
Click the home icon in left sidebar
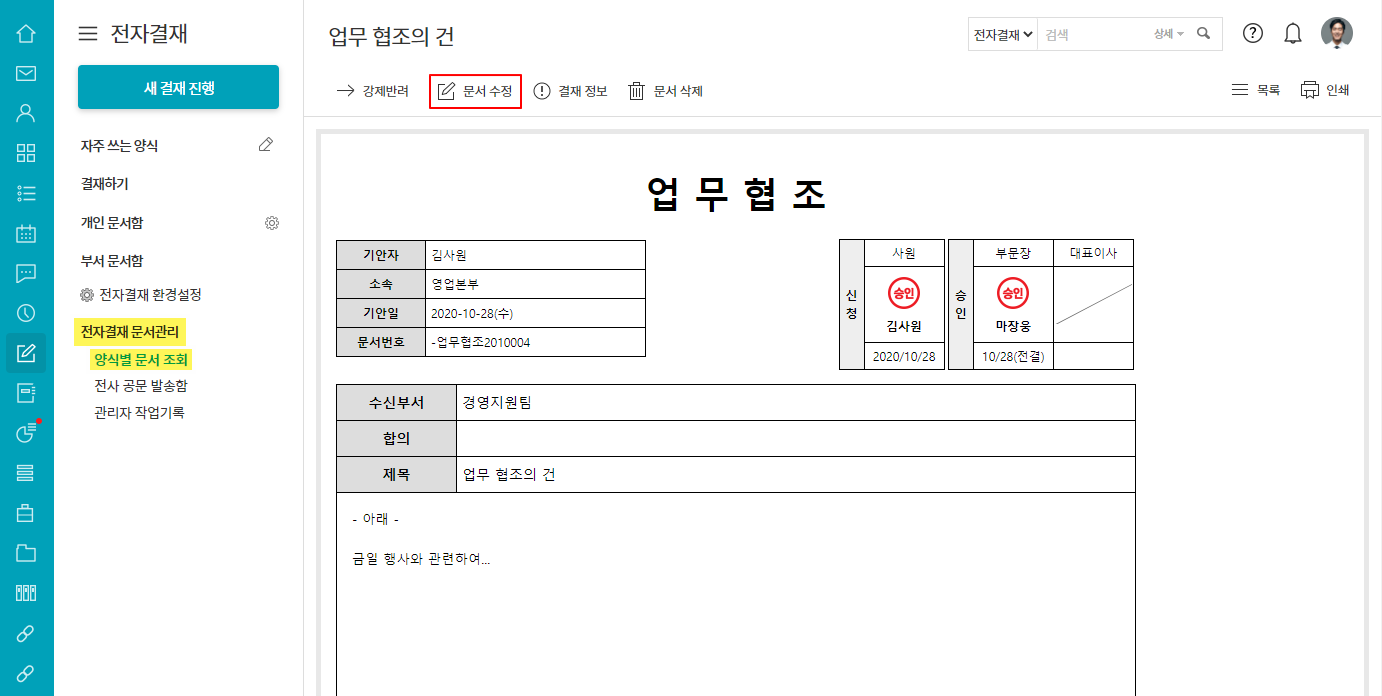(26, 34)
